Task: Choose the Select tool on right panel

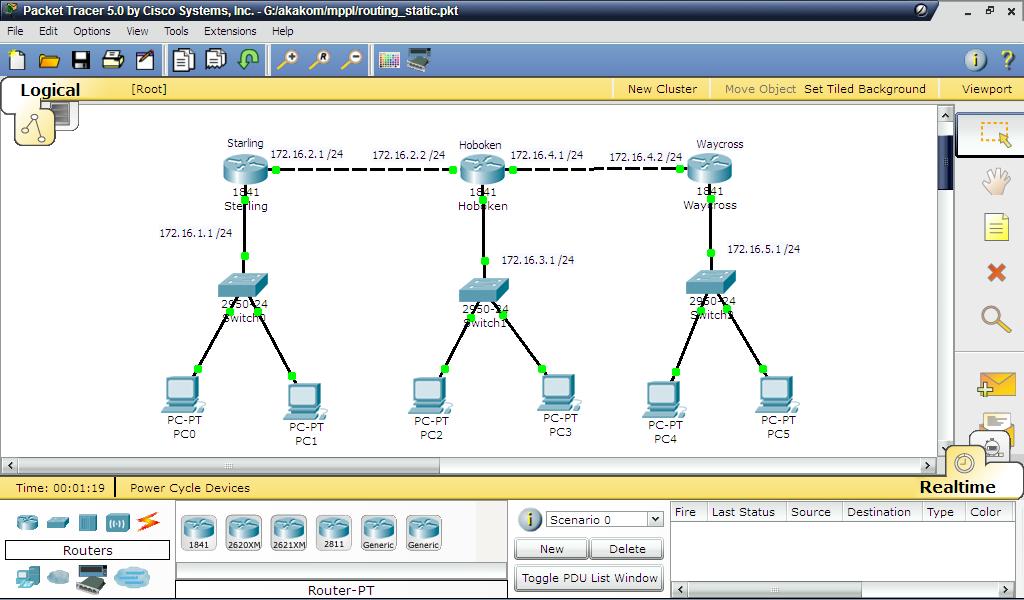Action: pos(995,134)
